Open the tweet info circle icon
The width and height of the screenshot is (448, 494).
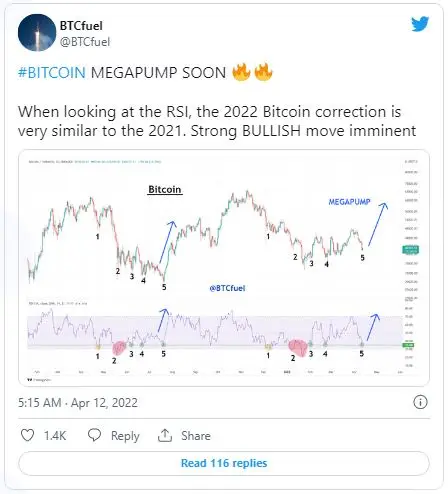coord(420,402)
